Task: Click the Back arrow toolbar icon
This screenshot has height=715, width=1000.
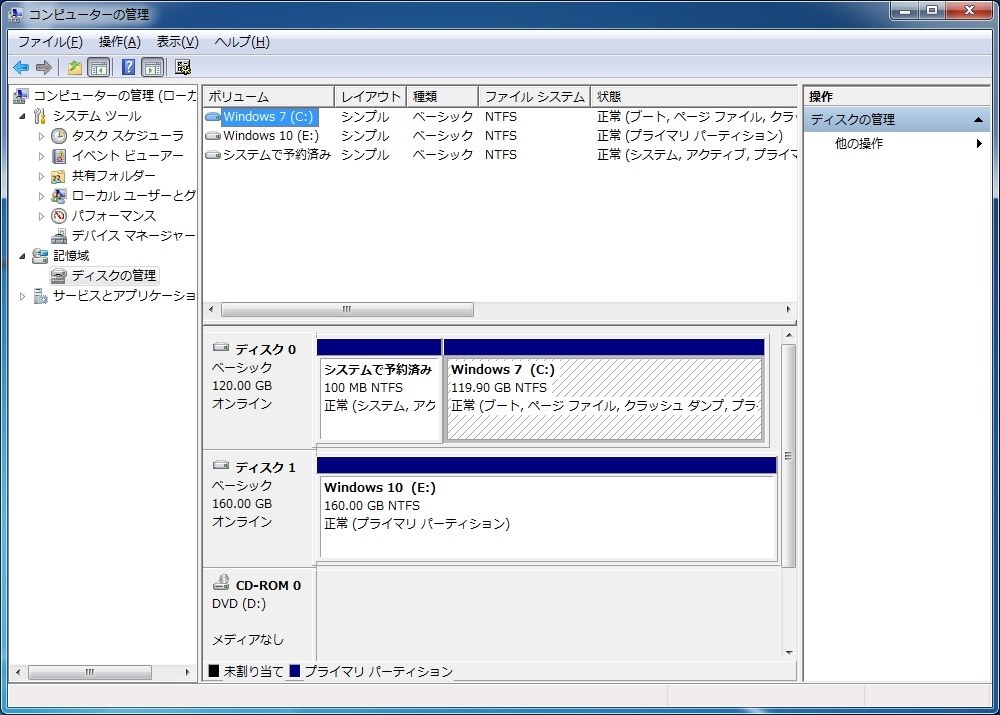Action: pyautogui.click(x=21, y=67)
